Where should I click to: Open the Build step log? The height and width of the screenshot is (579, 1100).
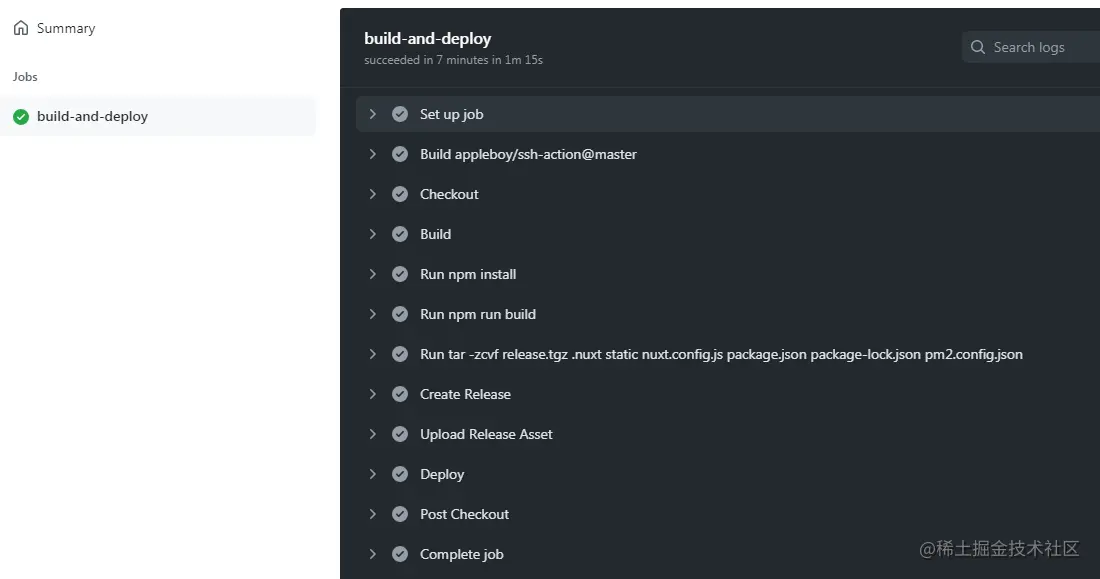[435, 234]
